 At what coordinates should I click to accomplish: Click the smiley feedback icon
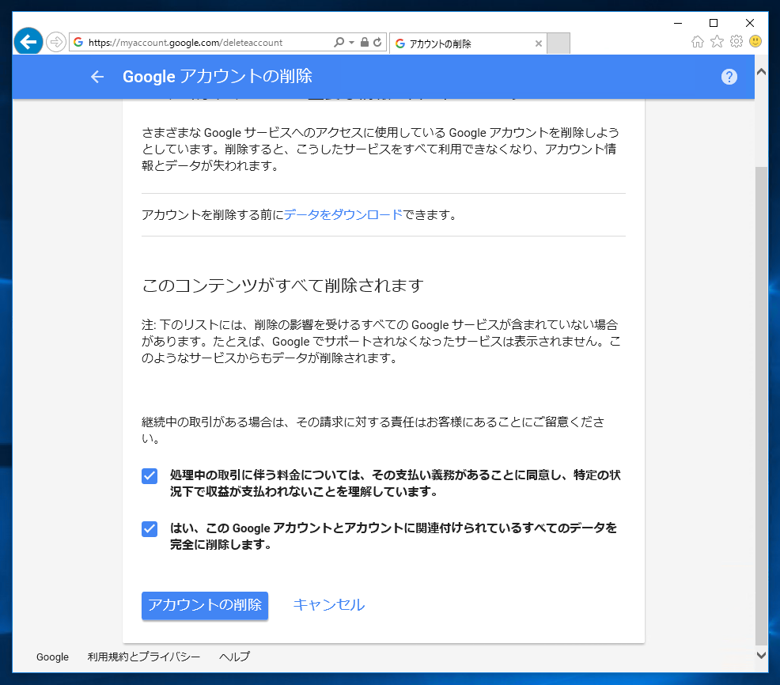pos(755,41)
